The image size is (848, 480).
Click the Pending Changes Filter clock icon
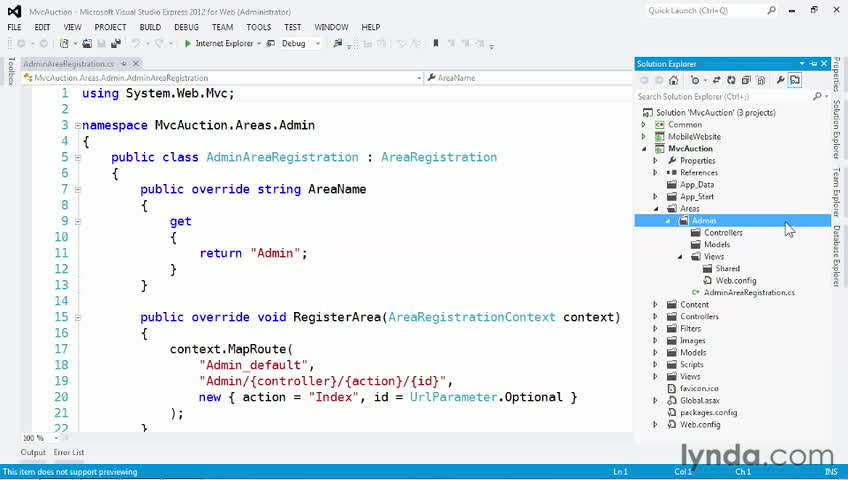pos(695,80)
